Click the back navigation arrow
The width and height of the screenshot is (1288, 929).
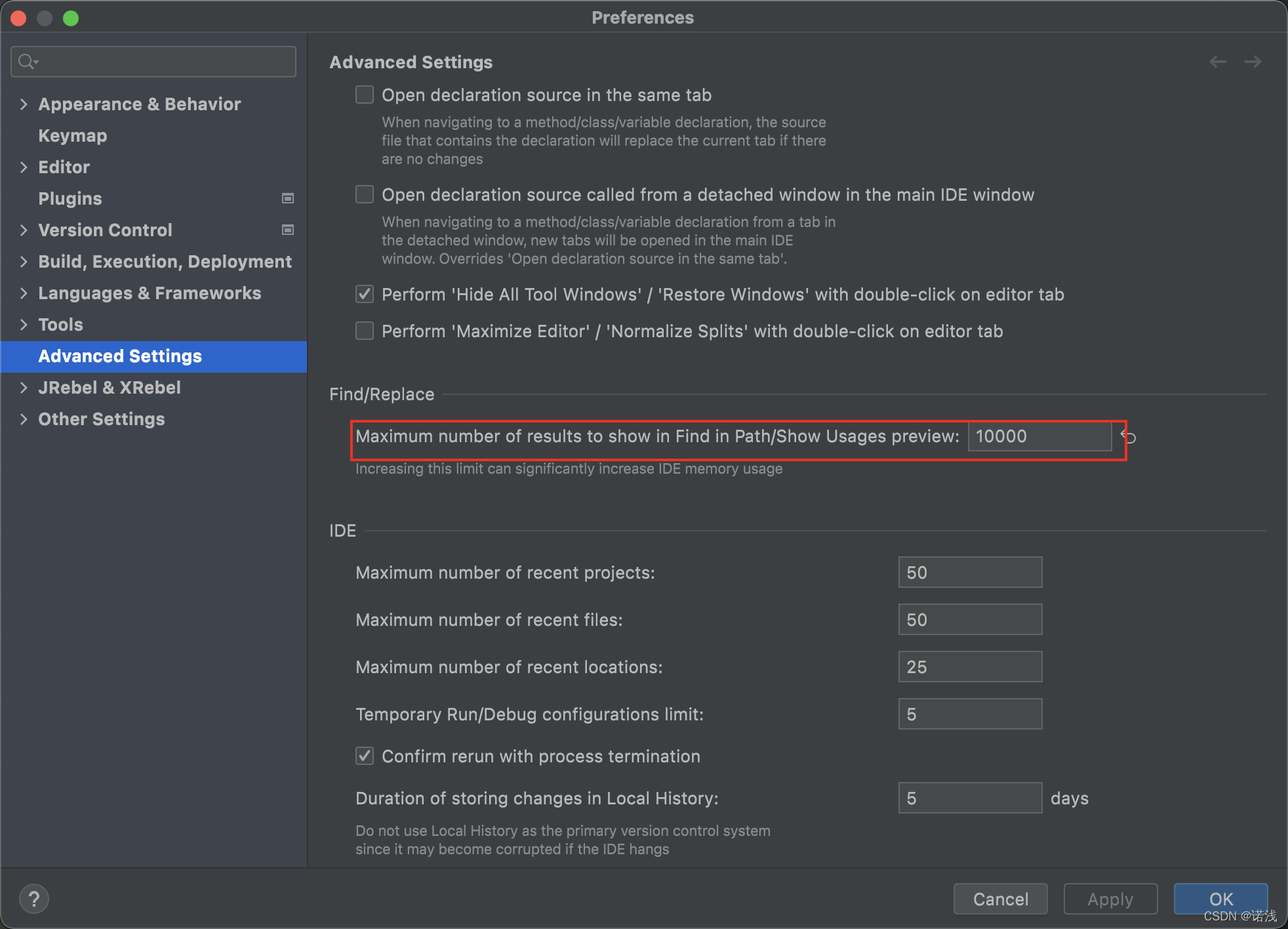click(1218, 61)
